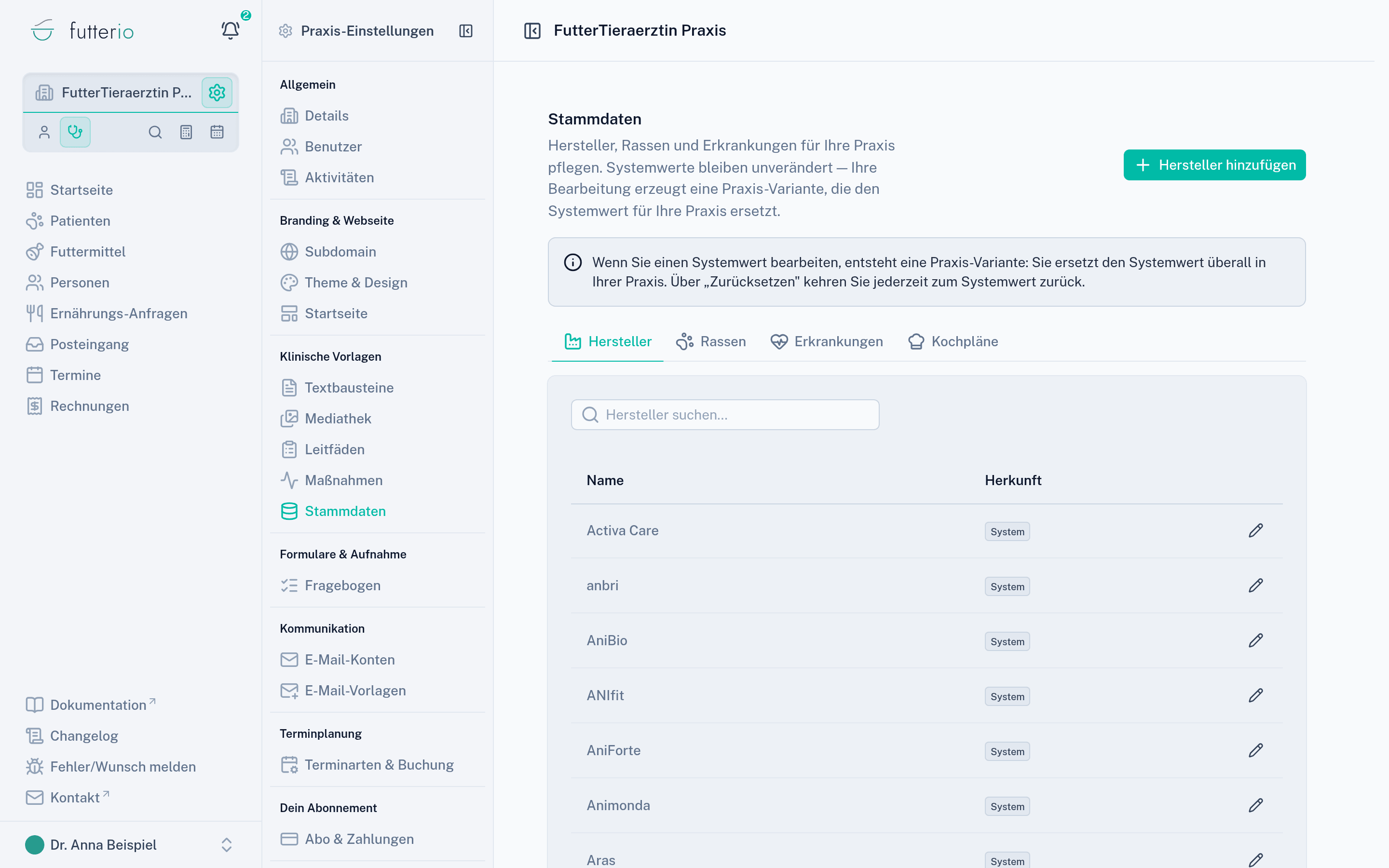The width and height of the screenshot is (1389, 868).
Task: Collapse the Praxis-Einstellungen panel icon
Action: click(x=466, y=31)
